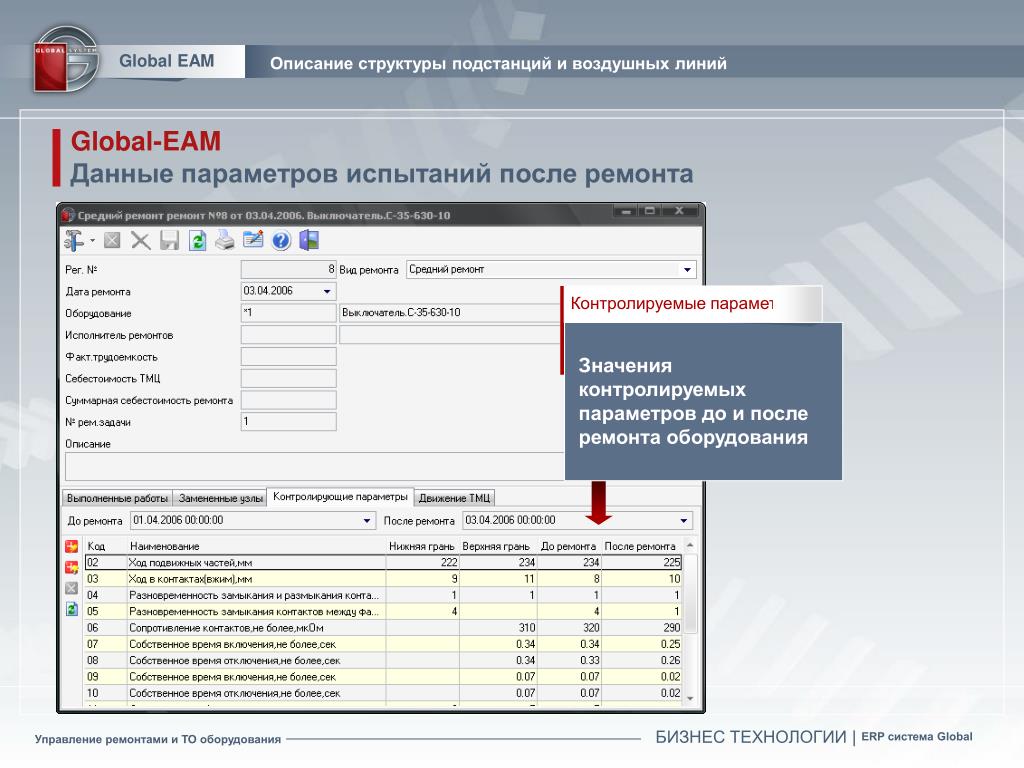
Task: Select row Ход подвижных частей,мм
Action: pos(383,562)
